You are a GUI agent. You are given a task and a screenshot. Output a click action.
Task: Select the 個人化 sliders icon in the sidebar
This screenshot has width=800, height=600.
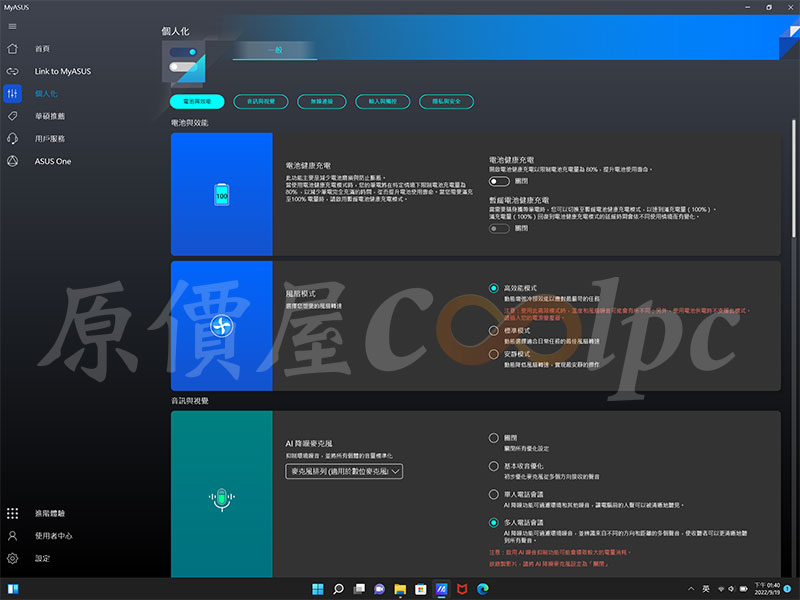12,93
